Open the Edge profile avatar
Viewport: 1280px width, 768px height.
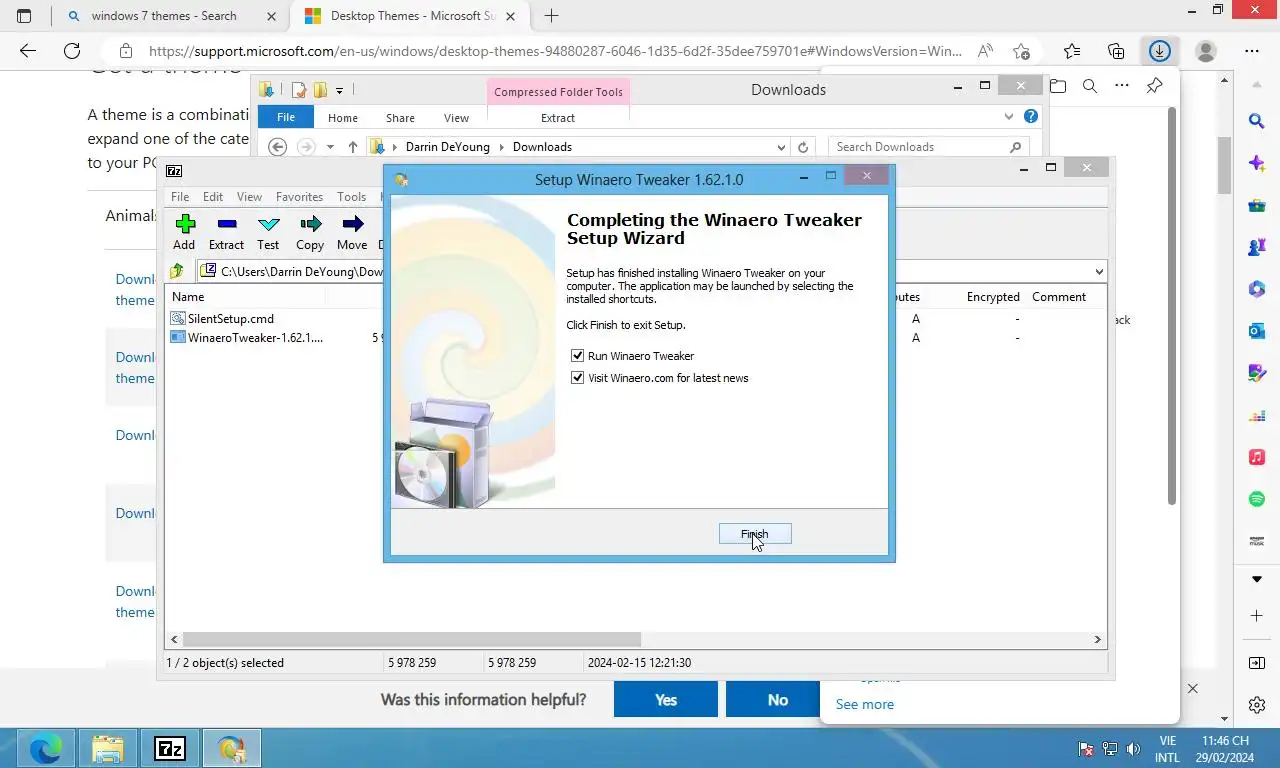point(1206,51)
